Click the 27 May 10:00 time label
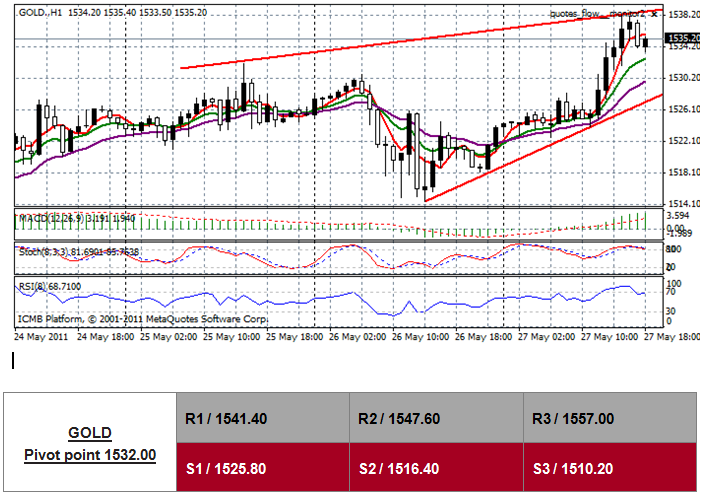 [x=610, y=337]
